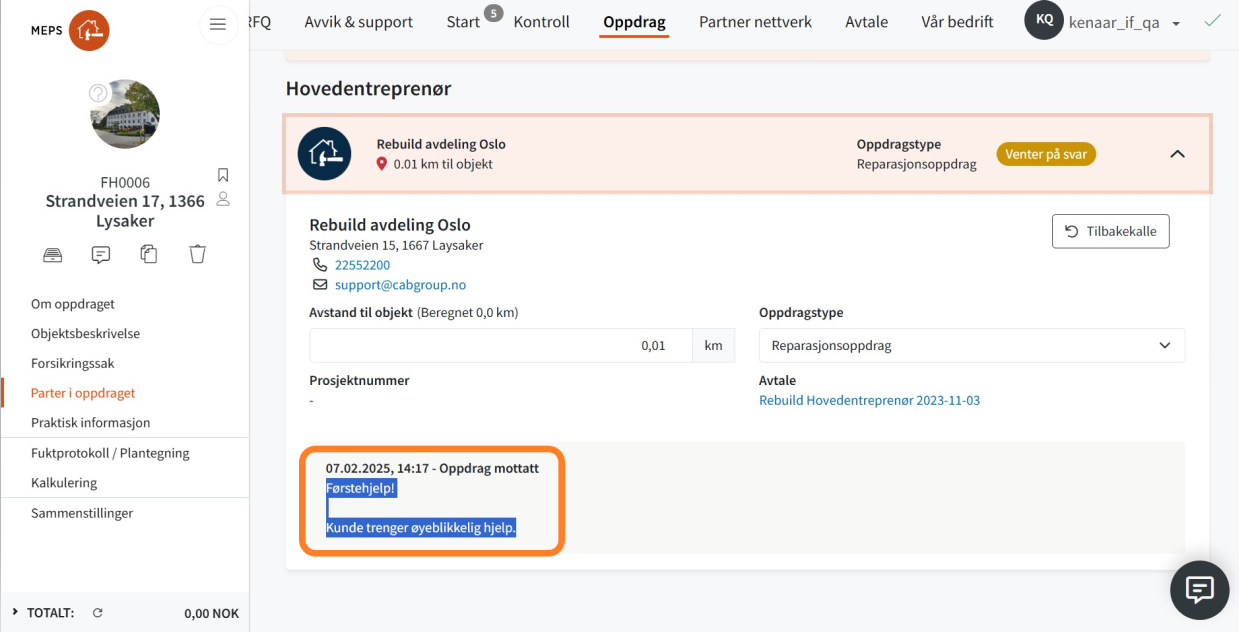Click the question mark help badge
Screen dimensions: 1239x632
tap(98, 93)
